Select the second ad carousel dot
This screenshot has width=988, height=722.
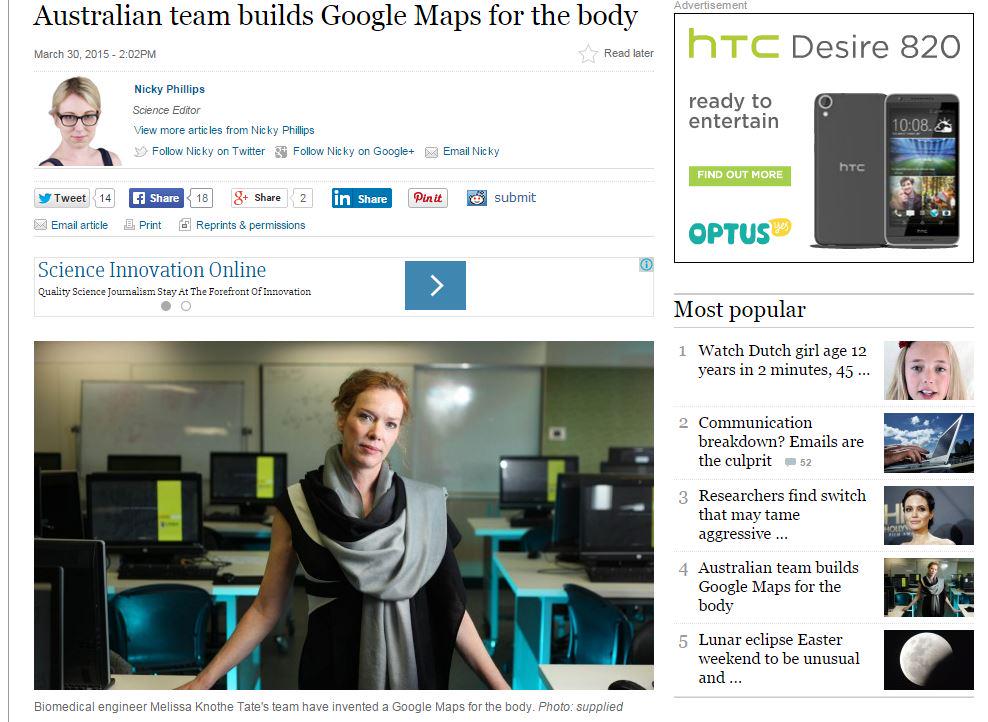[x=186, y=306]
